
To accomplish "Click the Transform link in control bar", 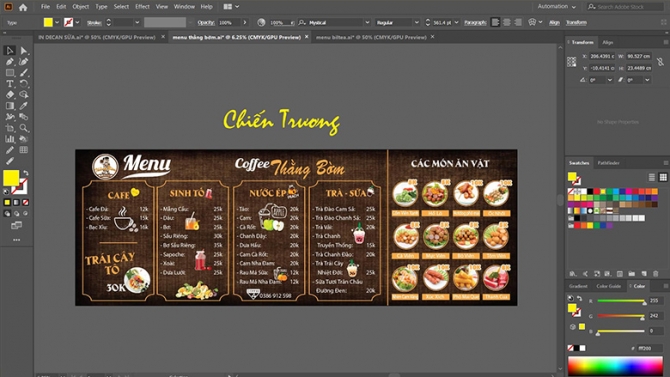I will pos(576,22).
